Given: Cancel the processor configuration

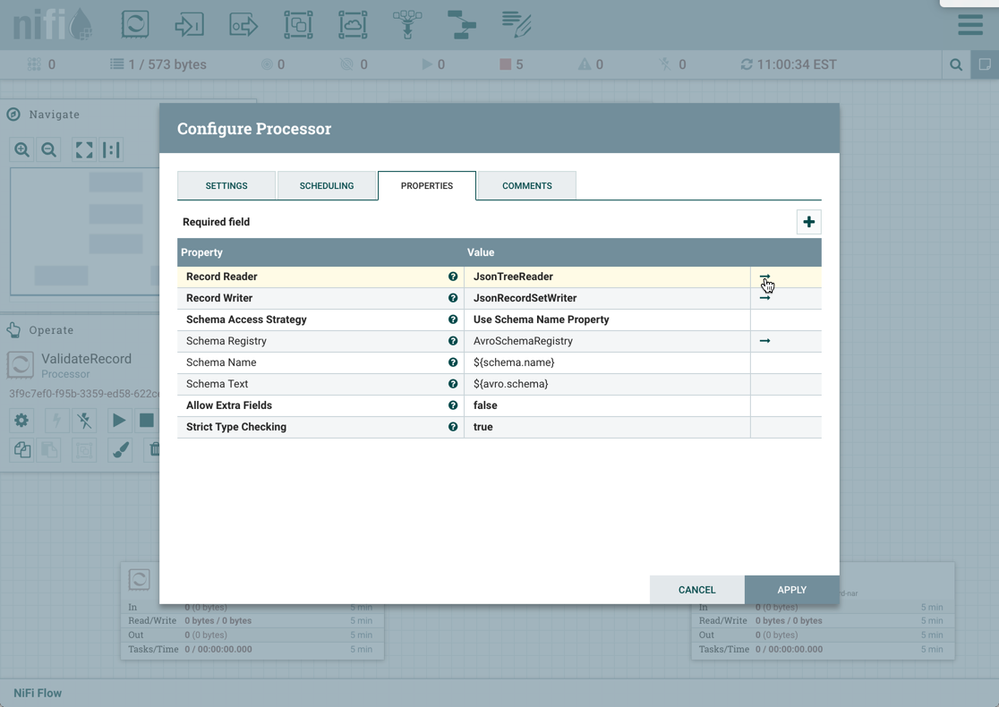Looking at the screenshot, I should point(696,590).
